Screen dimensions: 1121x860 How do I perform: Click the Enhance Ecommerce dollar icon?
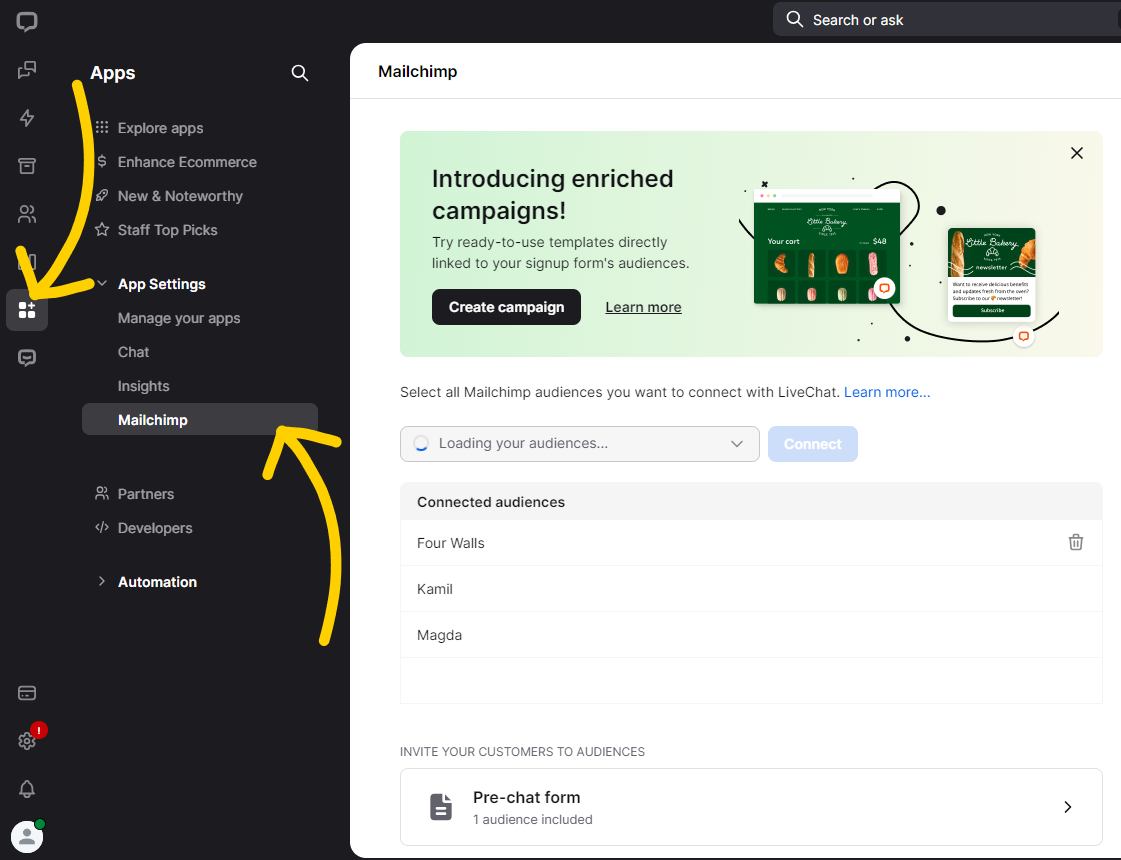pos(102,162)
